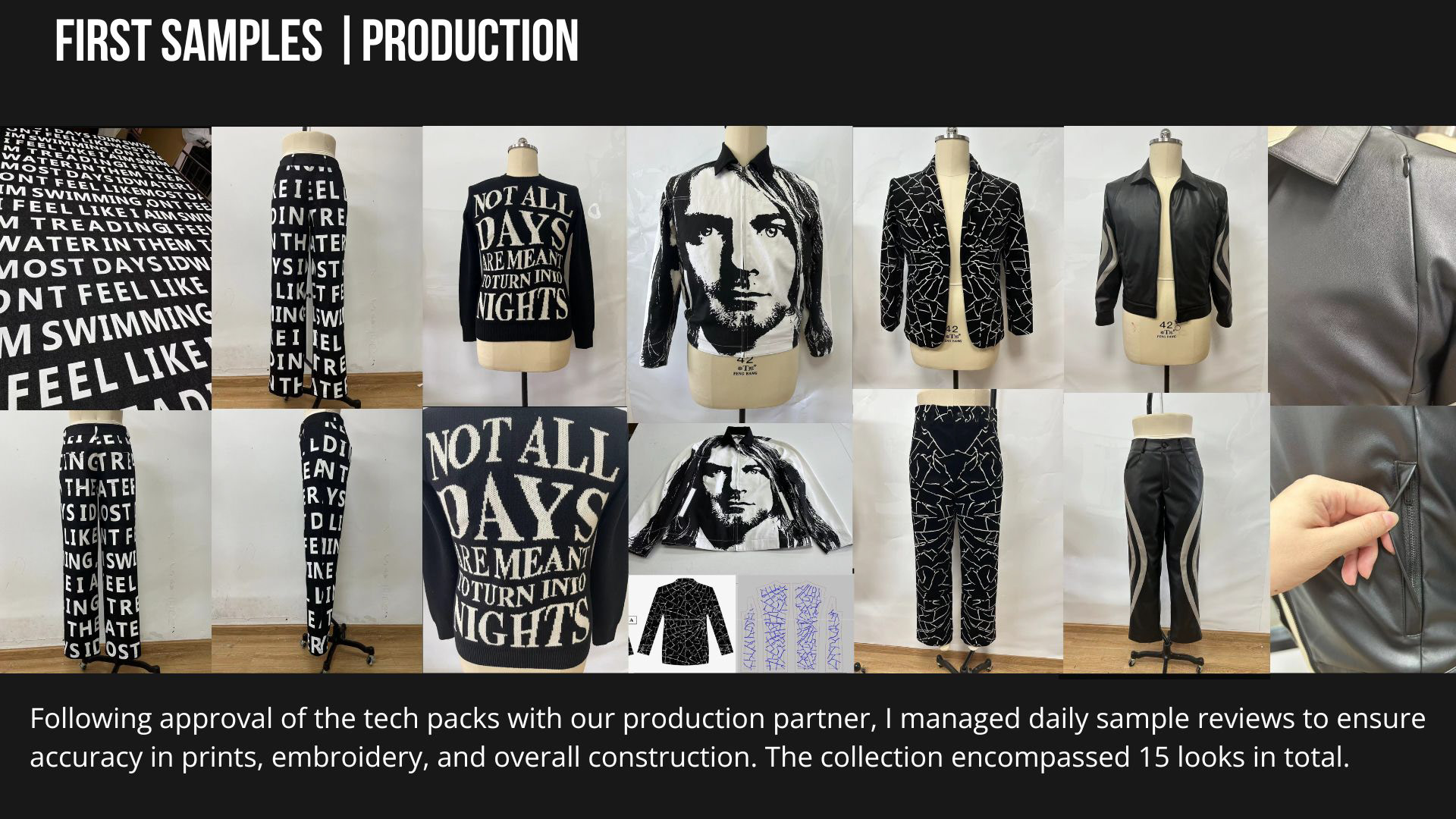Select the NOT ALL DAYS sweater front photo
This screenshot has width=1456, height=819.
(x=524, y=266)
